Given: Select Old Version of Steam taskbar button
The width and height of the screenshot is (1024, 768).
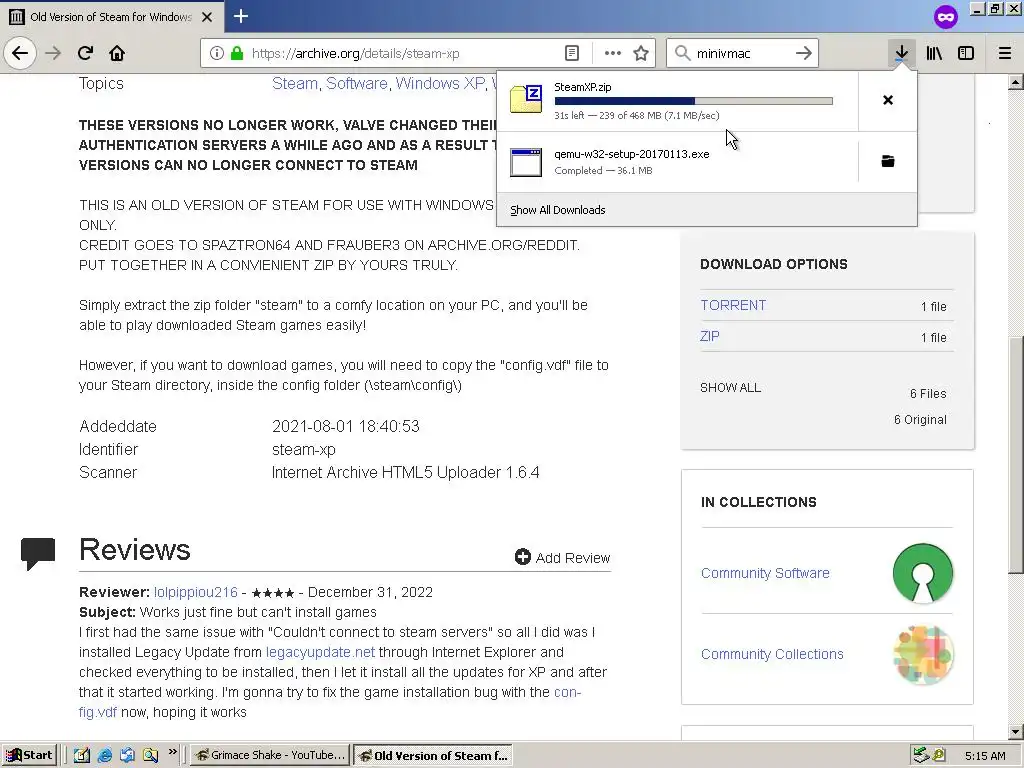Looking at the screenshot, I should coord(432,756).
